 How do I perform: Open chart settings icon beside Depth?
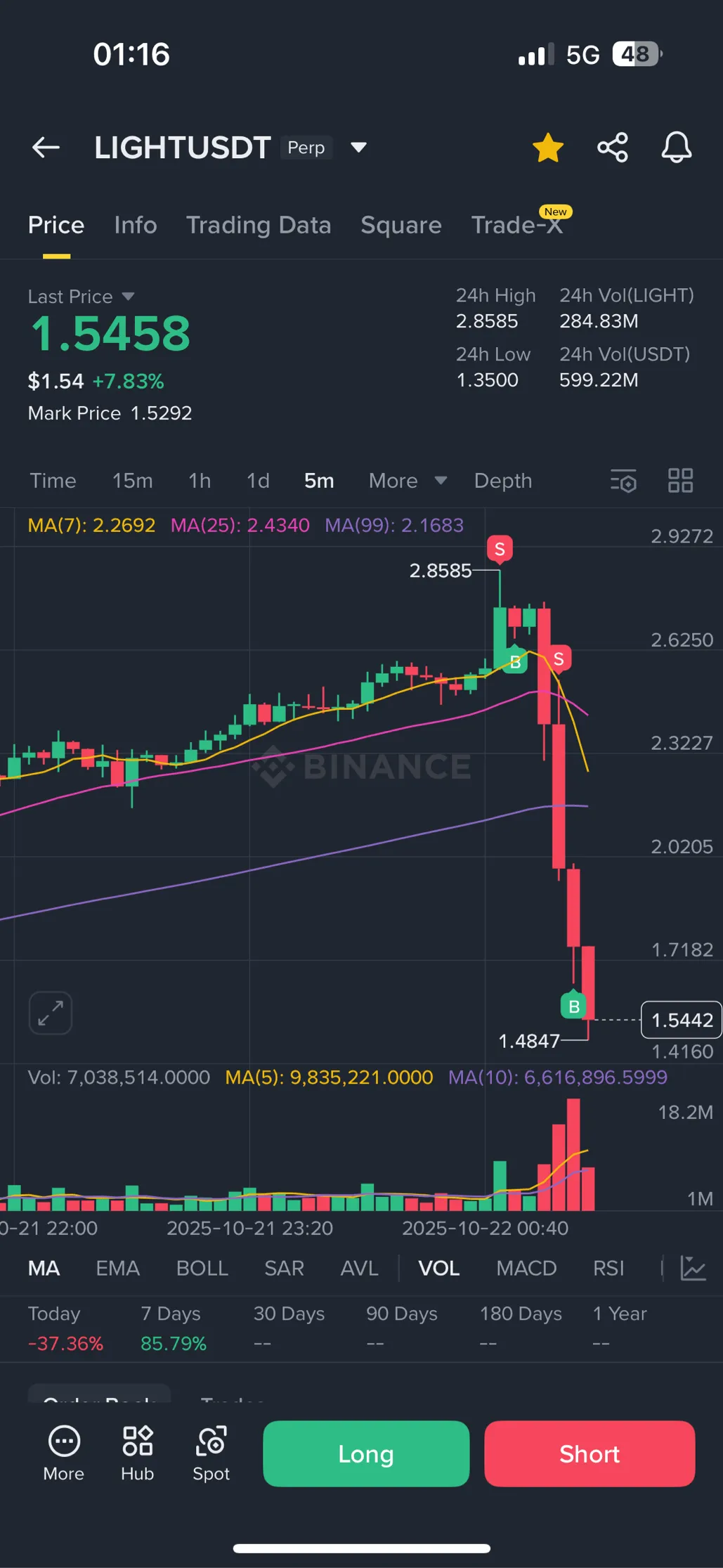point(623,481)
